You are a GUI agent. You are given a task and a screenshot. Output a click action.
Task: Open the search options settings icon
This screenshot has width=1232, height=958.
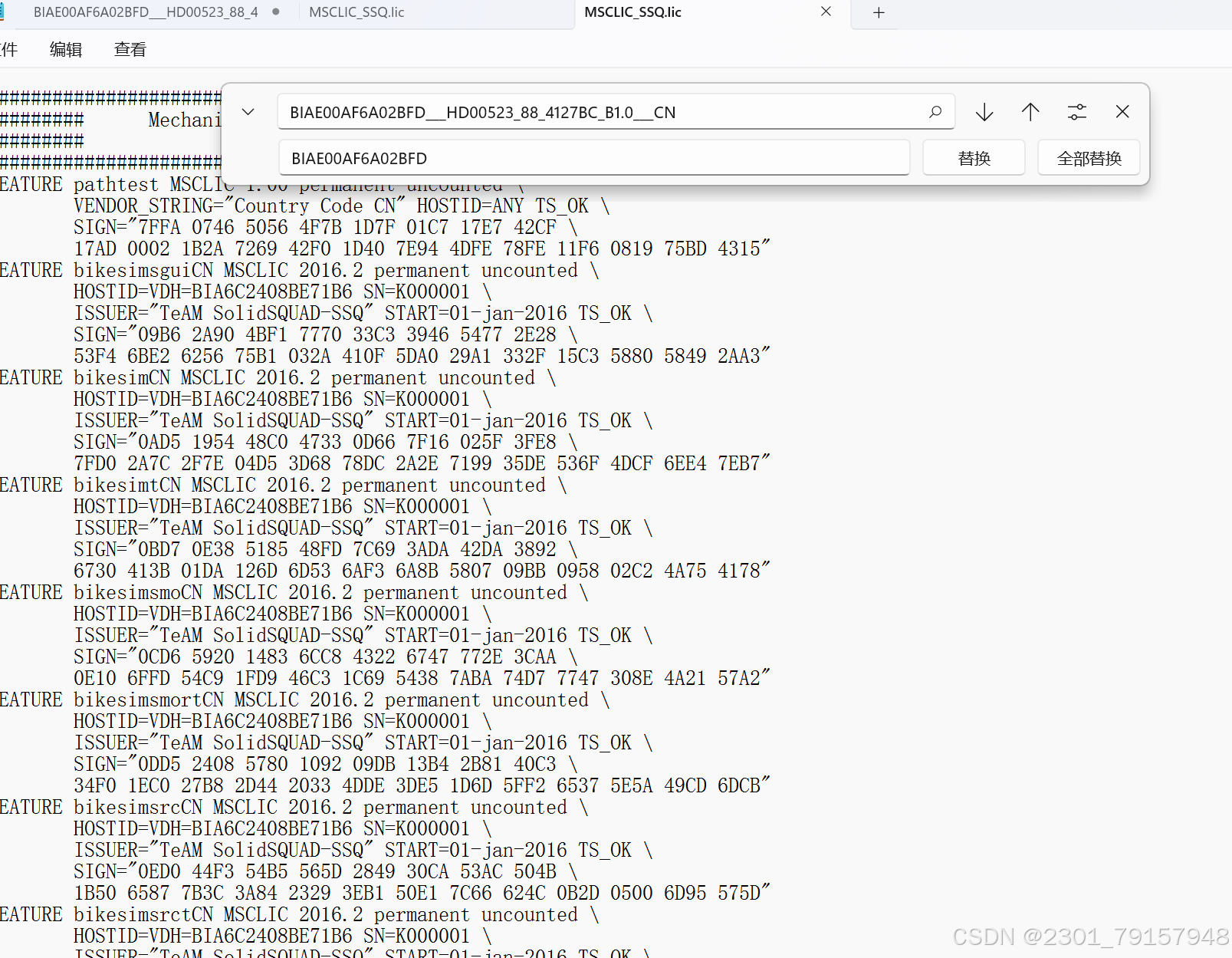click(x=1077, y=111)
